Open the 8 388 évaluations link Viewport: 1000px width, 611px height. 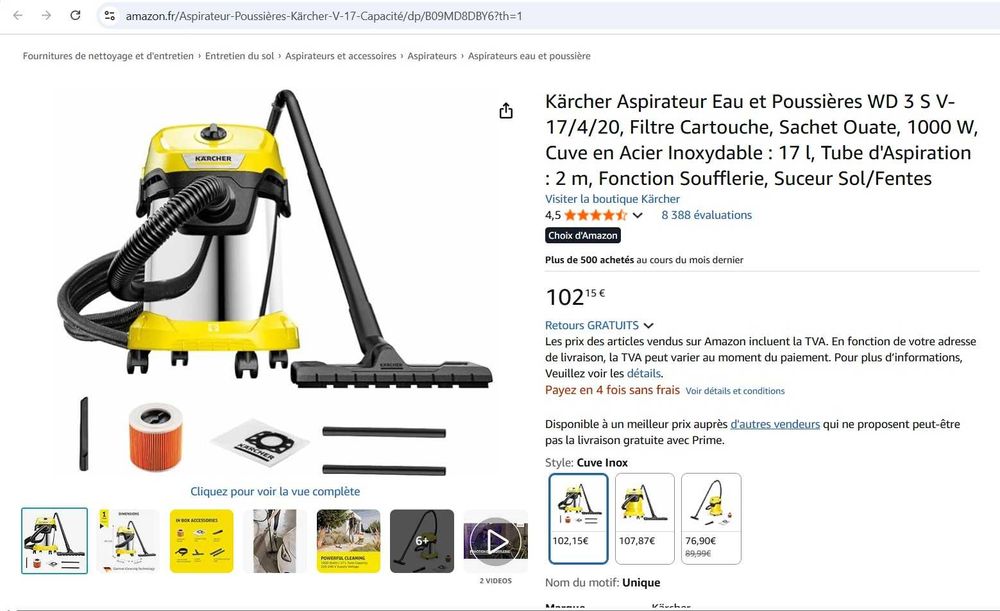(707, 216)
